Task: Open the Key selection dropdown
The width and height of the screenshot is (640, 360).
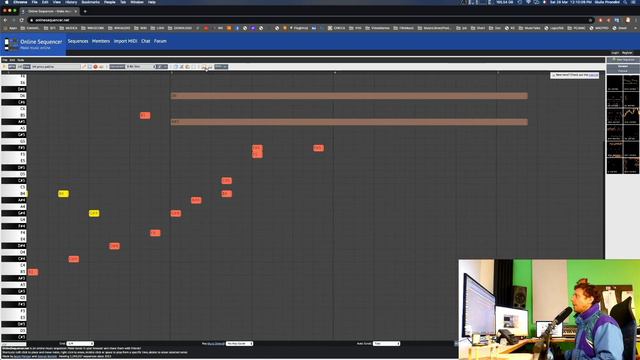Action: (x=240, y=344)
